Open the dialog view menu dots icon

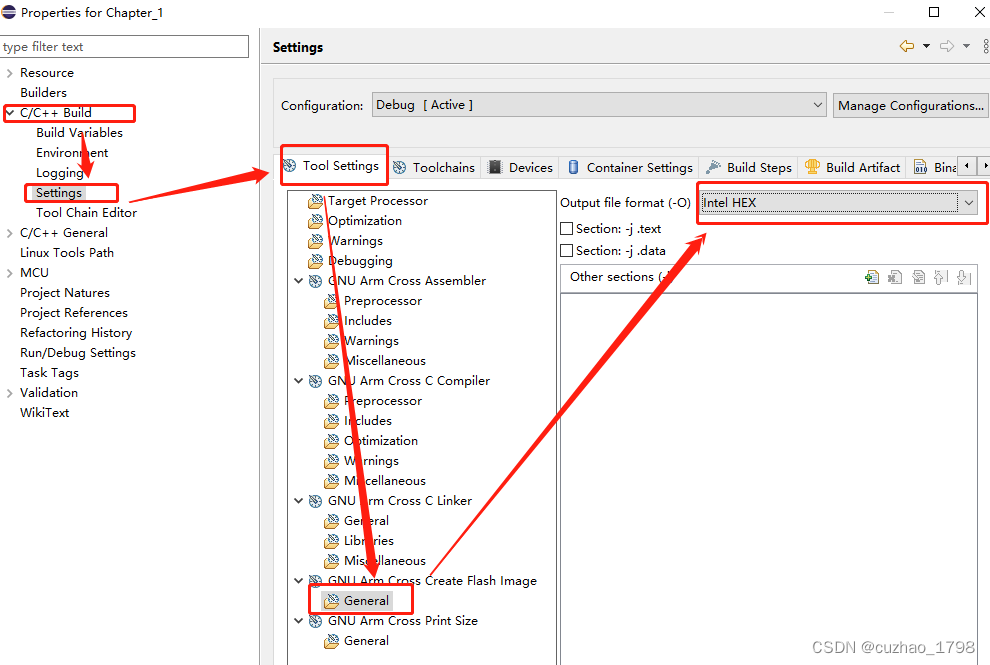pos(985,46)
